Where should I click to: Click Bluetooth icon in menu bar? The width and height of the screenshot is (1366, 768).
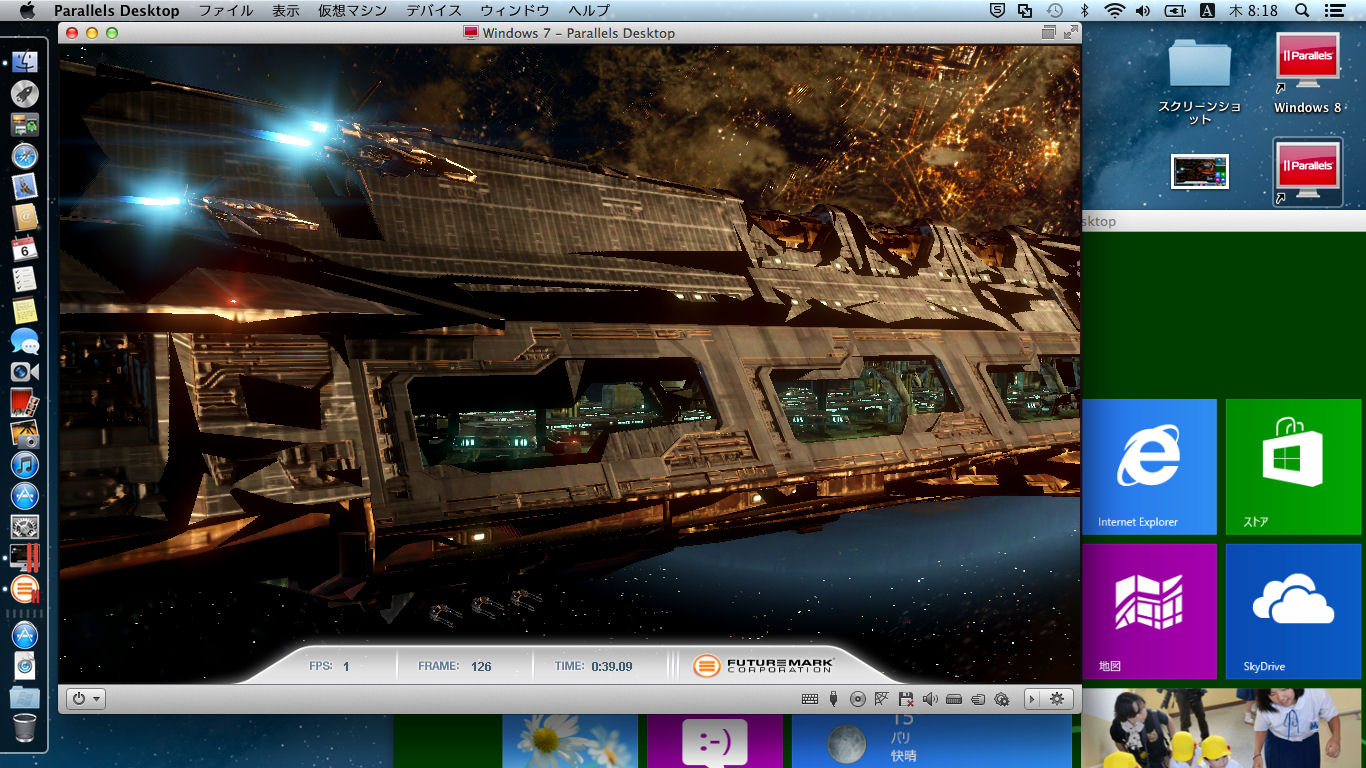tap(1084, 10)
